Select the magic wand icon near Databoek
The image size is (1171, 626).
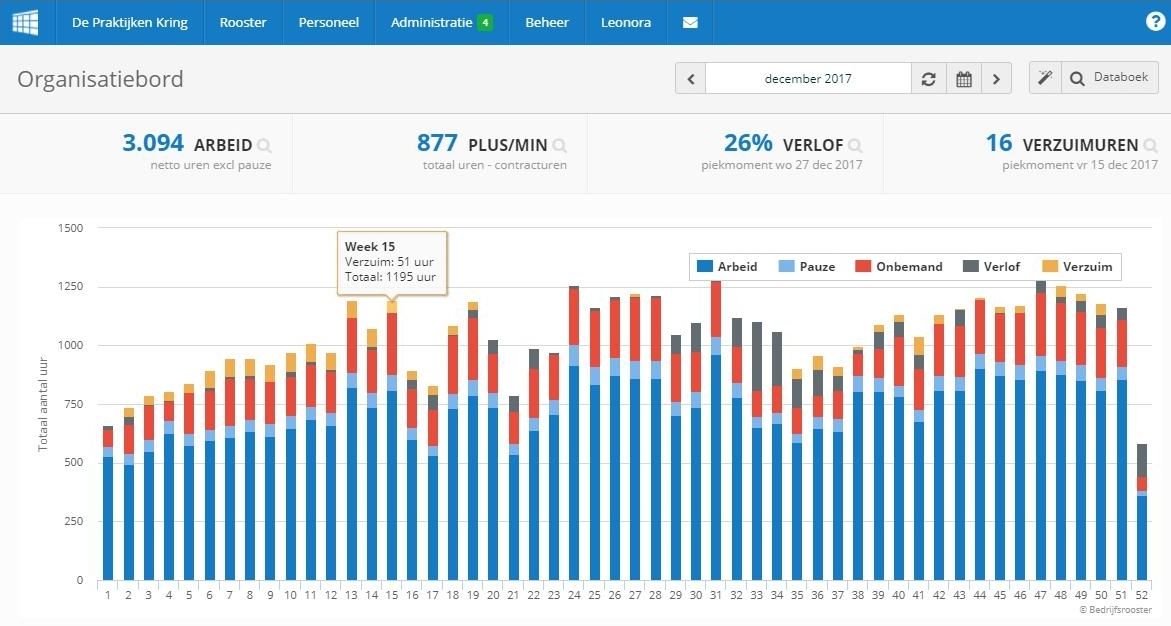(x=1044, y=77)
